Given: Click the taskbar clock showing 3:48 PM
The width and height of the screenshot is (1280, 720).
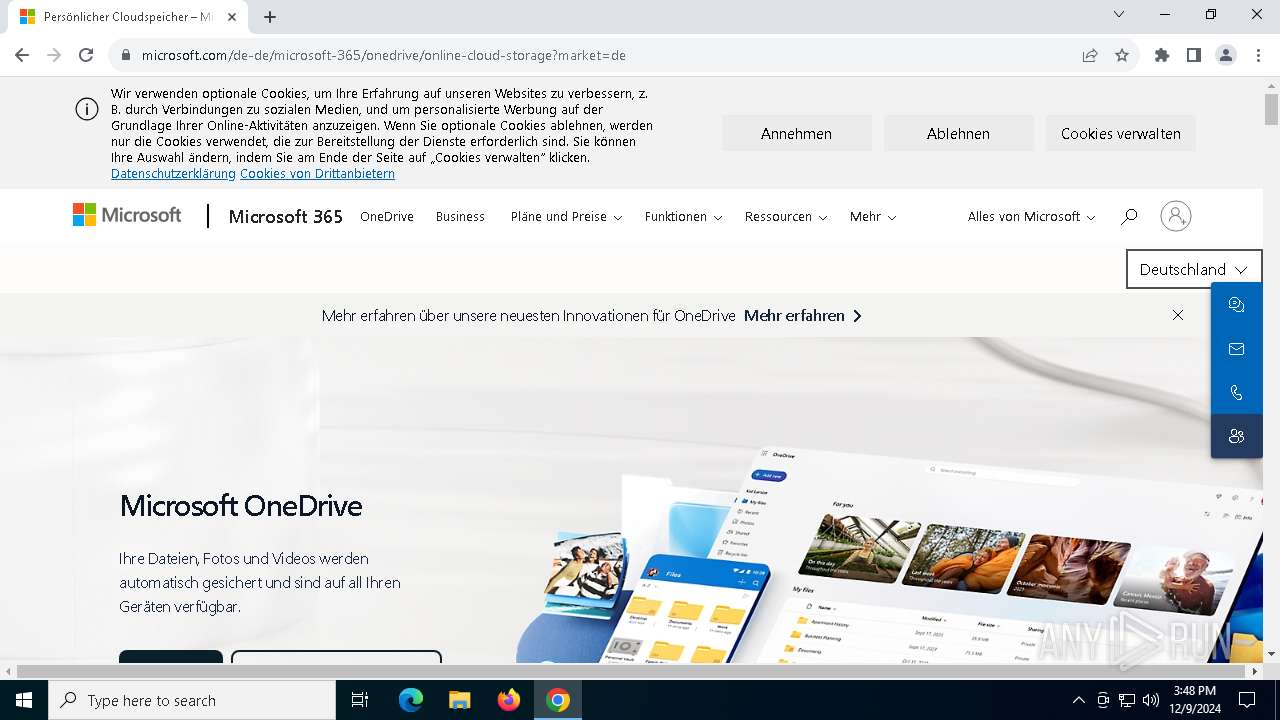Looking at the screenshot, I should pos(1195,700).
